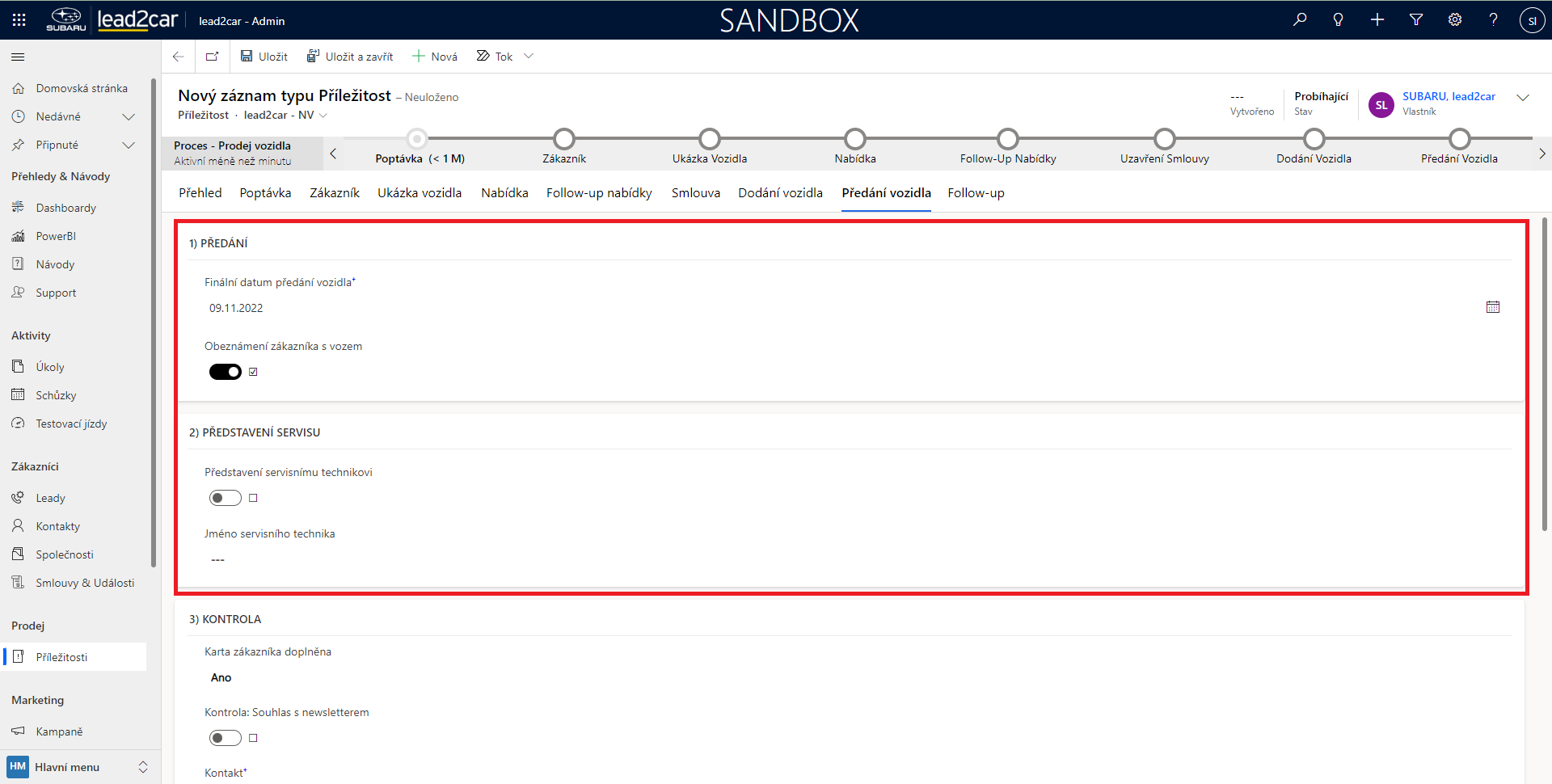Toggle Kontrola: Souhlas s newsletterem switch
The width and height of the screenshot is (1552, 784).
pyautogui.click(x=226, y=738)
